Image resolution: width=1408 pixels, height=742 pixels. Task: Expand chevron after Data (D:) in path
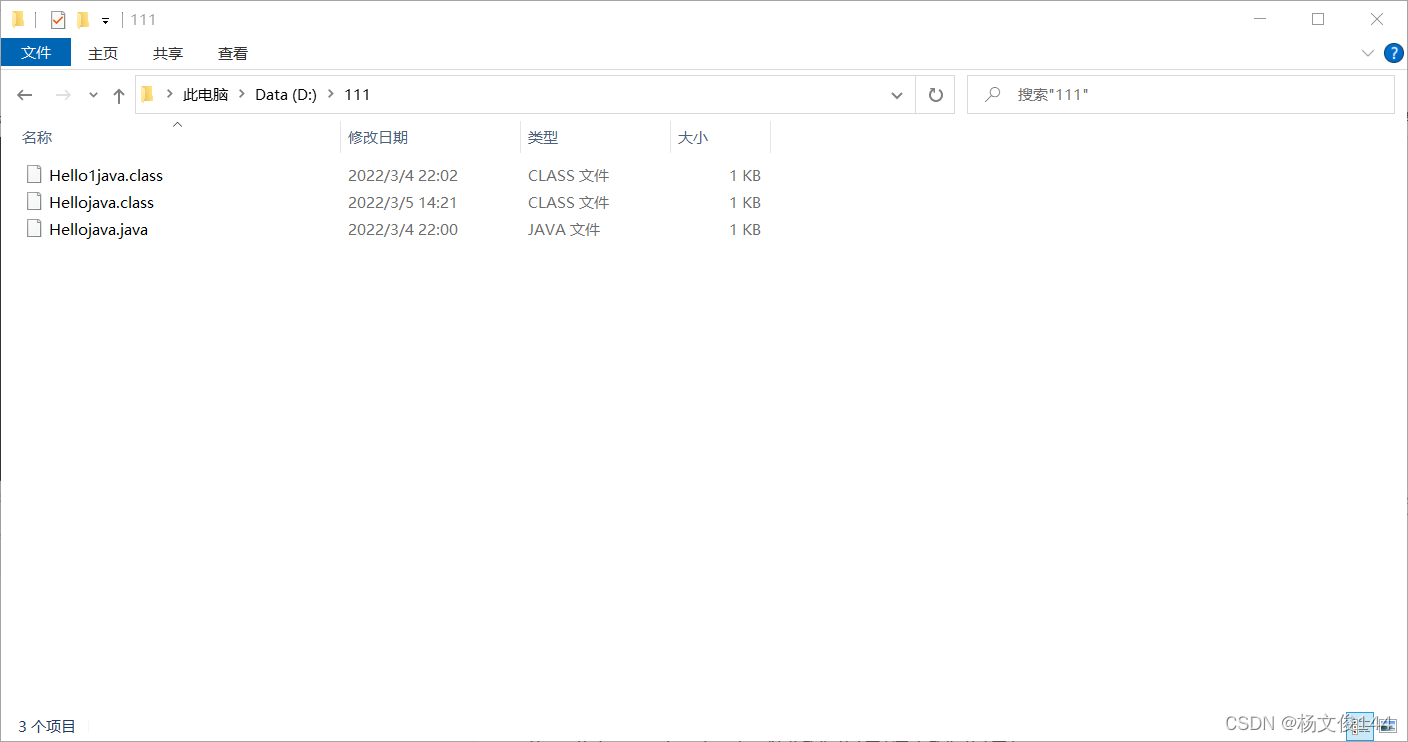point(331,94)
